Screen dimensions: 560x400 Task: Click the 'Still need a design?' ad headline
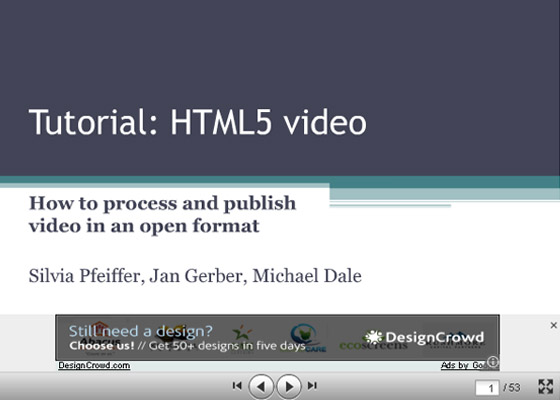pos(141,331)
